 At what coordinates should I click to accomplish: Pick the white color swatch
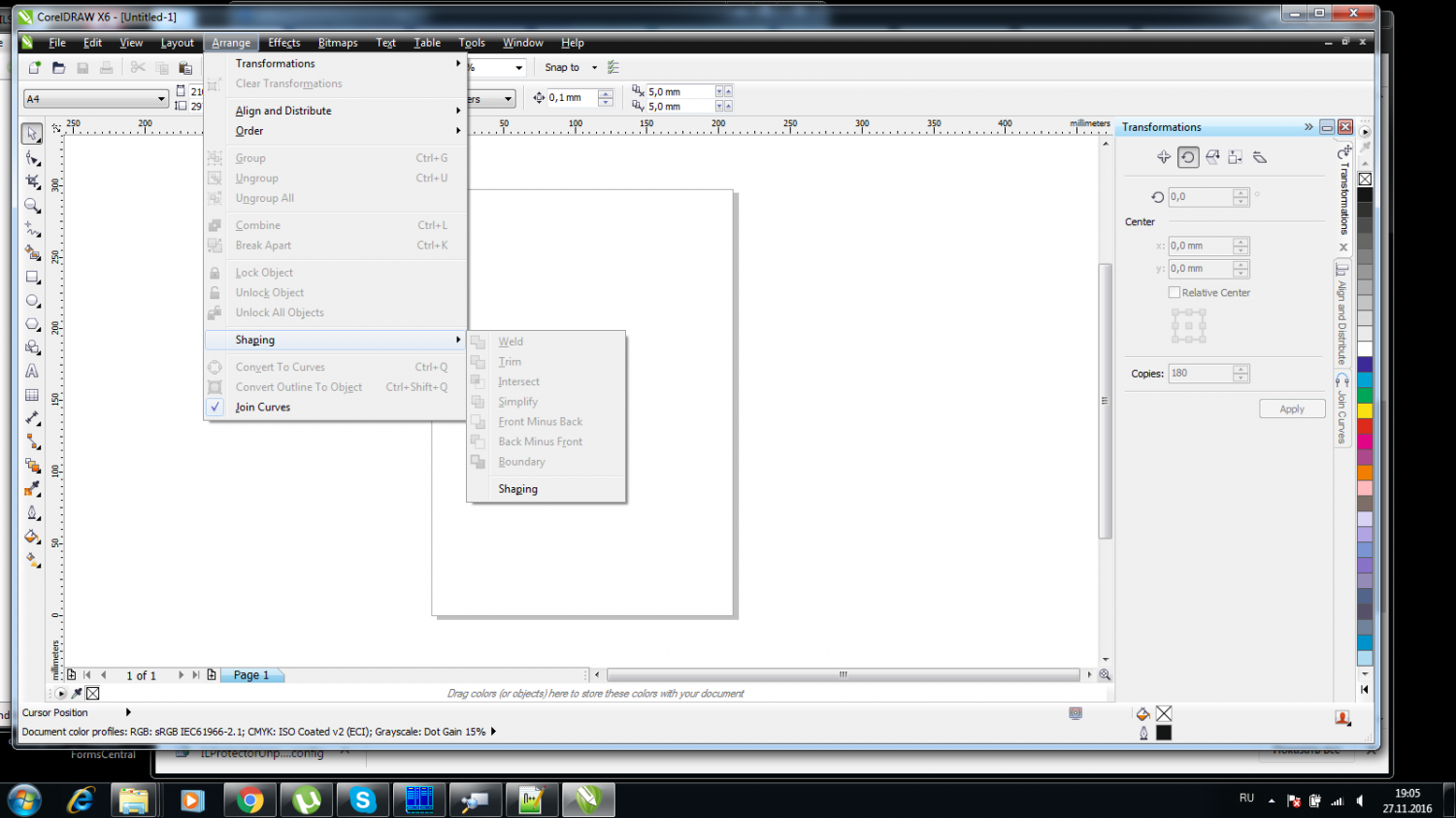[1365, 348]
